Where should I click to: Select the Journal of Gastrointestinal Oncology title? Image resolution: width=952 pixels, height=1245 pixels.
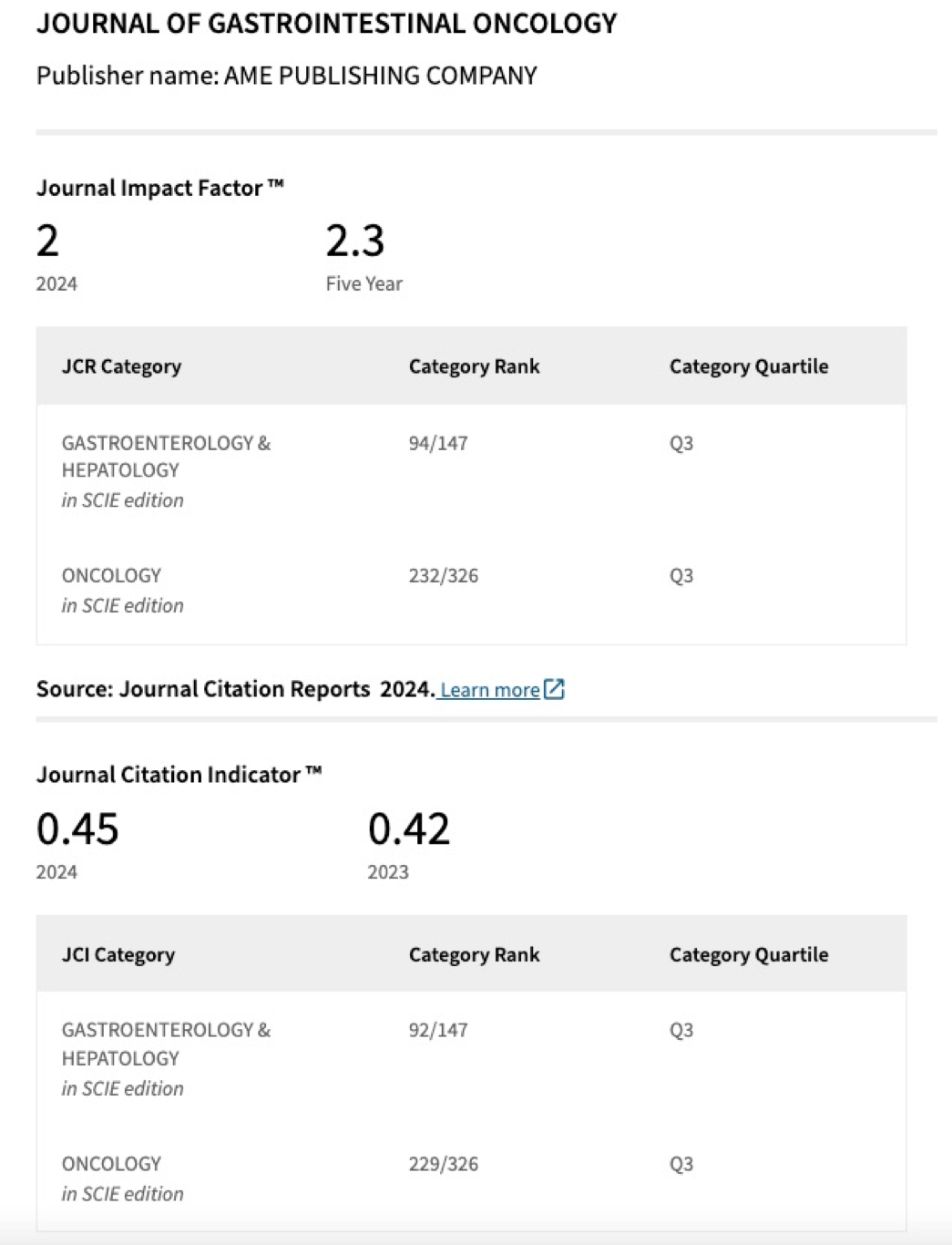click(326, 24)
